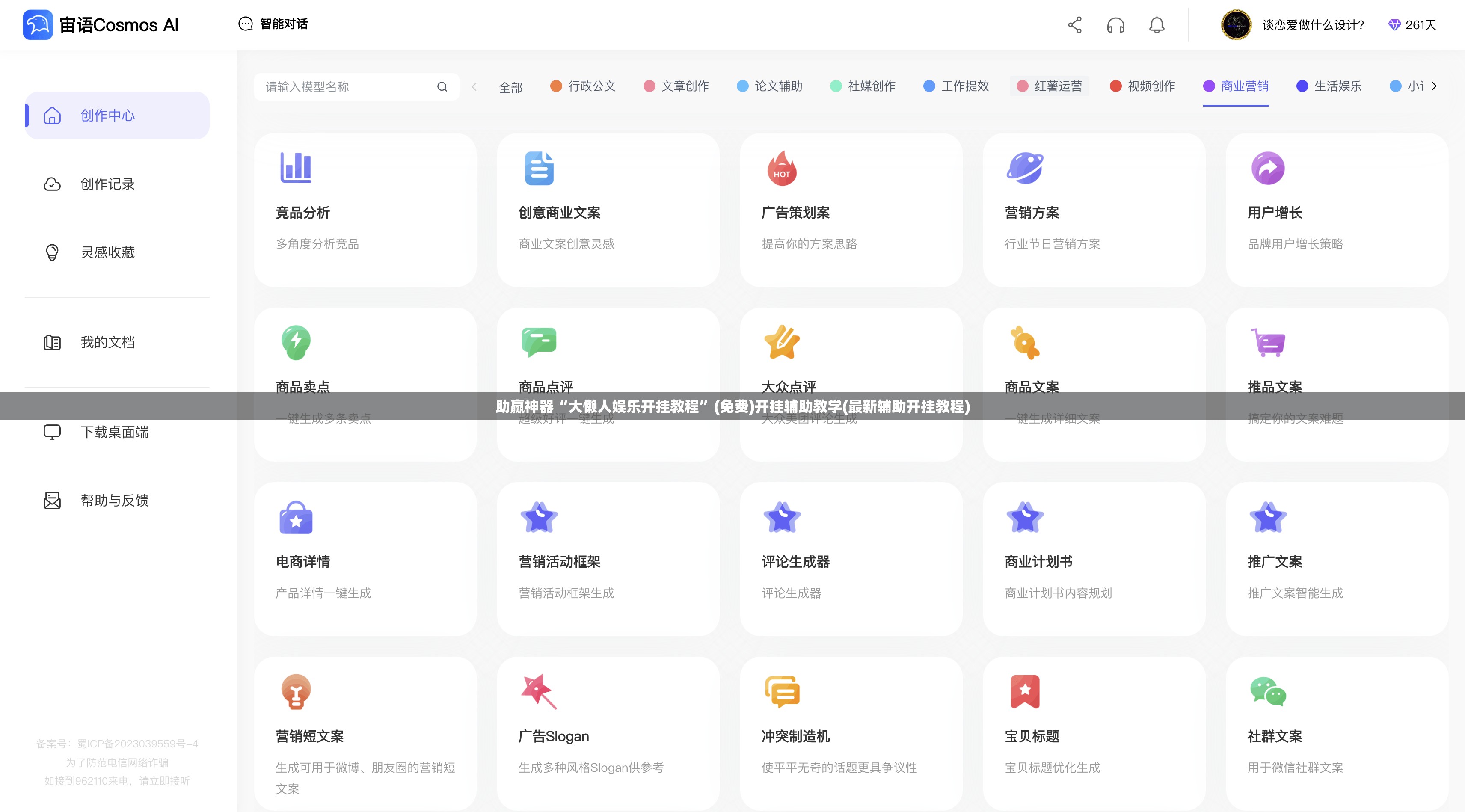Open 灵感收藏 in the sidebar

click(x=117, y=252)
